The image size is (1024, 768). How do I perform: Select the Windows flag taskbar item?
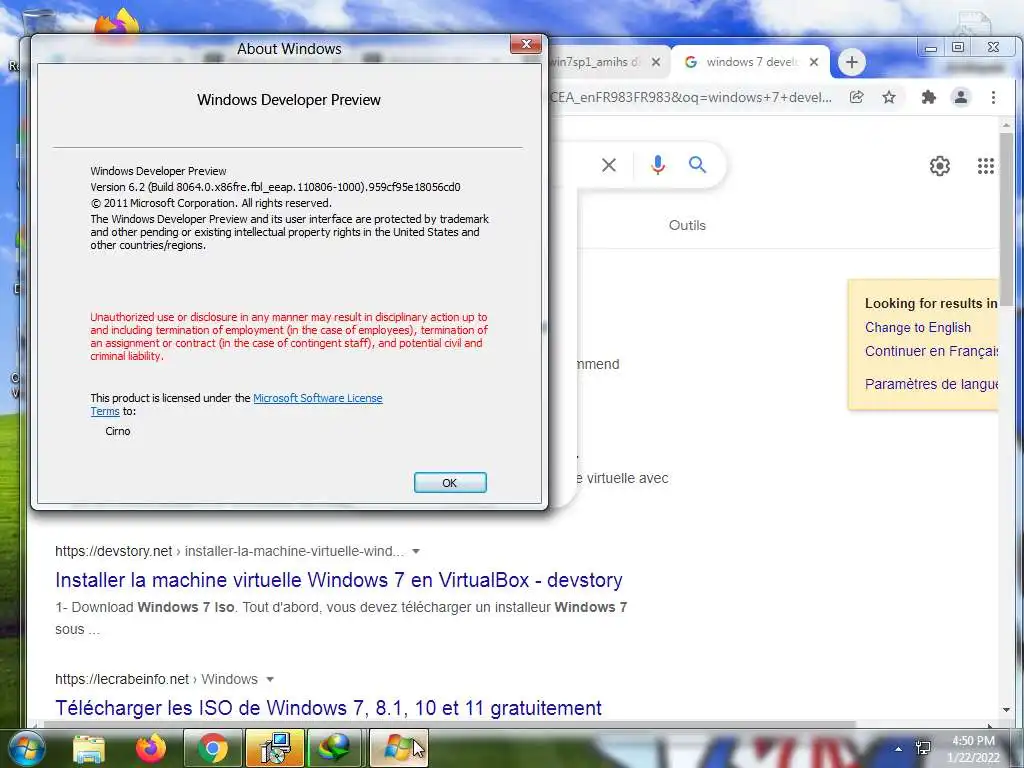pos(398,748)
